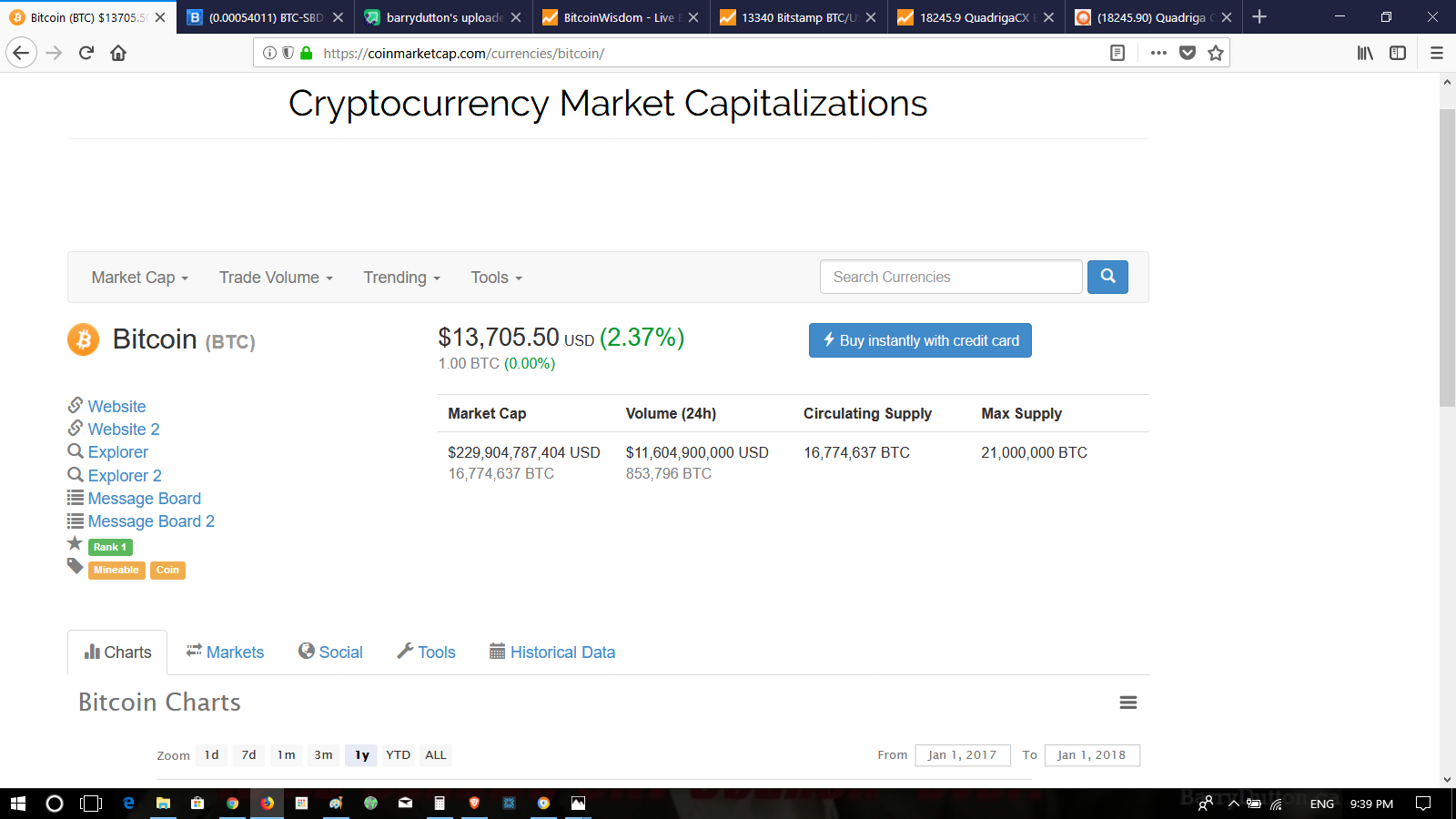Open chart context menu hamburger icon

[x=1128, y=703]
